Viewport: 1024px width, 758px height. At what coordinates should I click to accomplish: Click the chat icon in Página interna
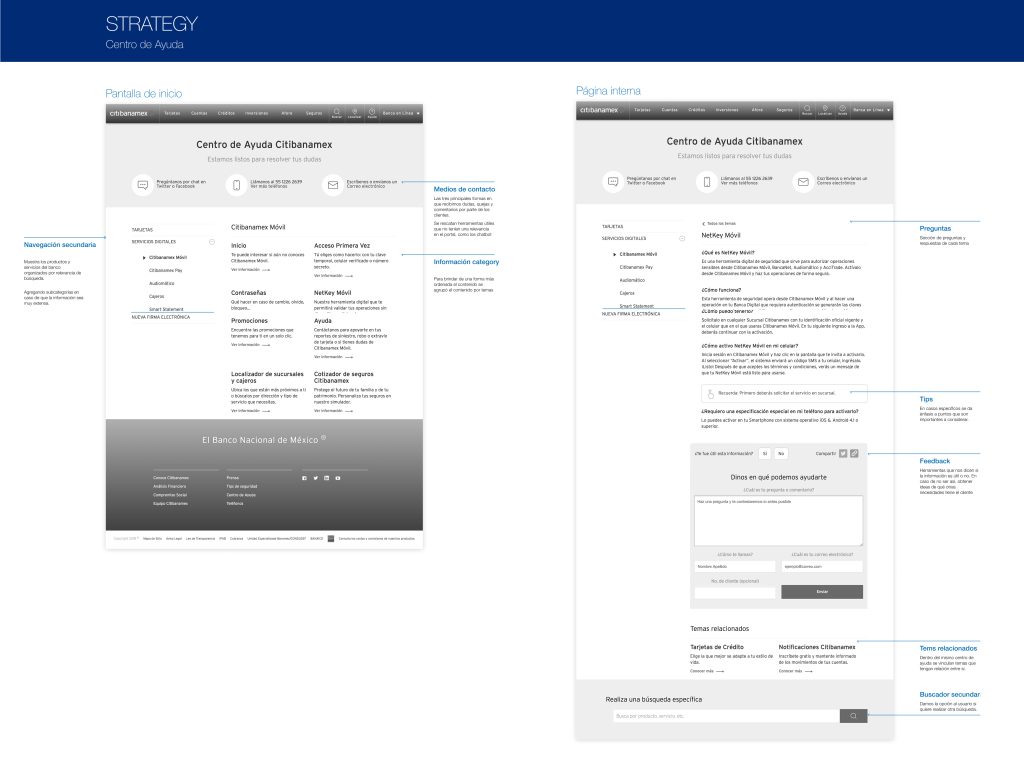point(613,182)
